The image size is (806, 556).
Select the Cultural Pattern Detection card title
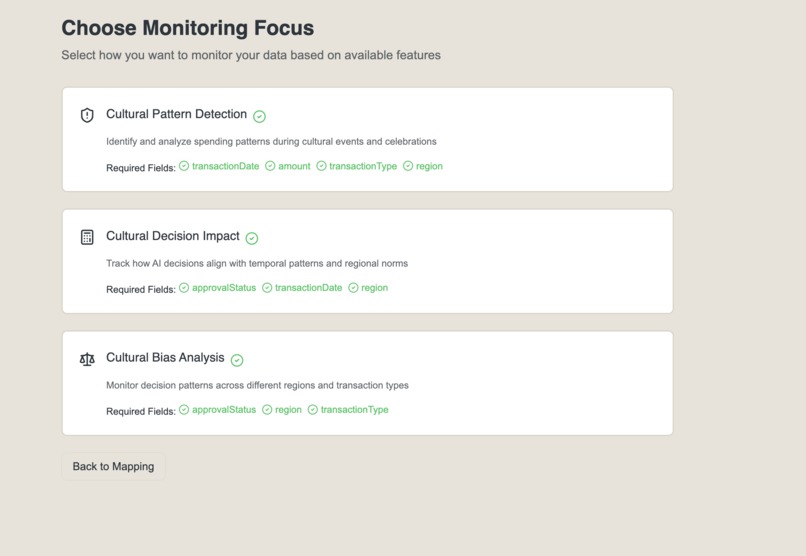176,114
